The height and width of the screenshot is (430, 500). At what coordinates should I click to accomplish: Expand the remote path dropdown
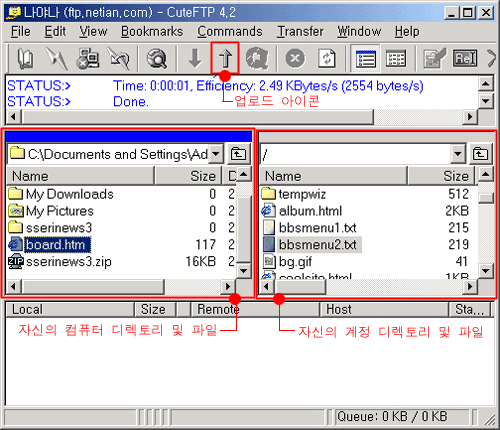(x=458, y=154)
